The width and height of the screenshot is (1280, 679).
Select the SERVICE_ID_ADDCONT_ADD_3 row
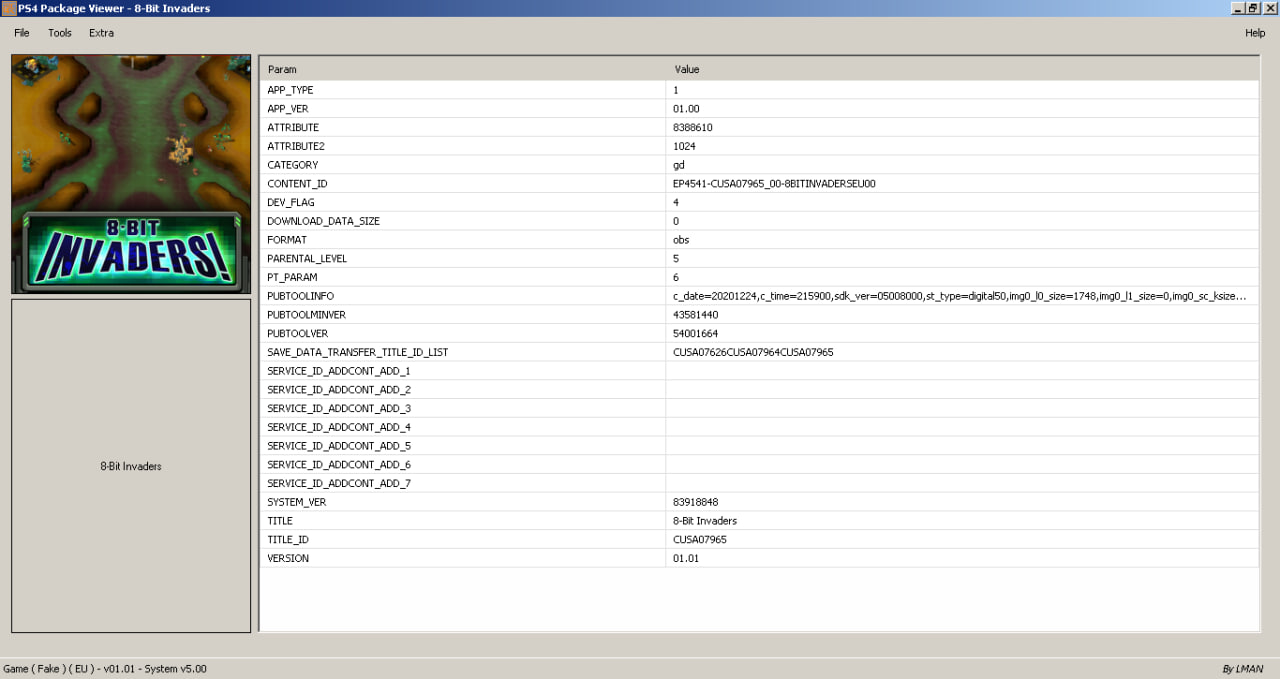759,408
